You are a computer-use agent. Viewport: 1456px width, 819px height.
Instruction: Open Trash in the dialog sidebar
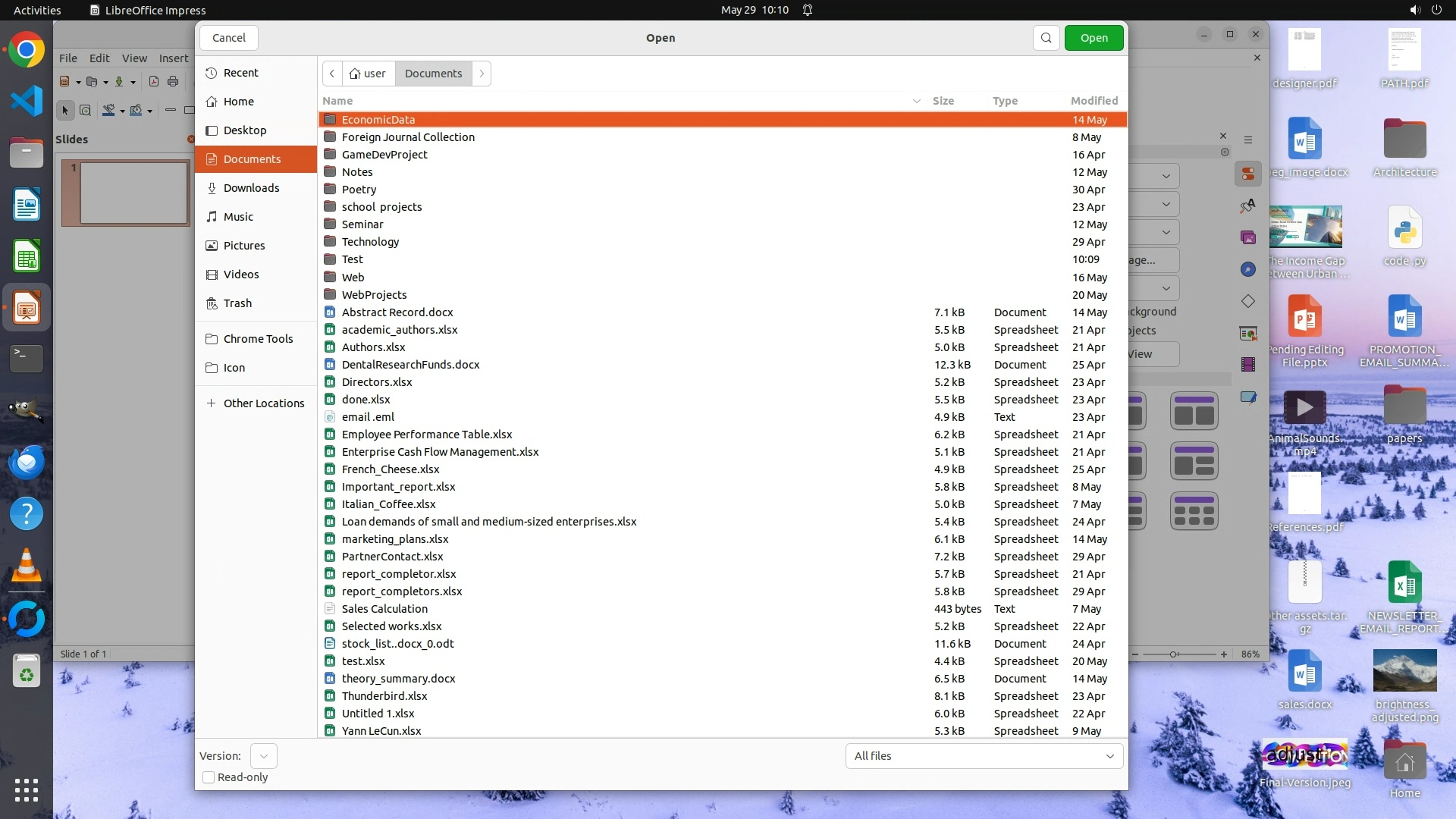[237, 303]
